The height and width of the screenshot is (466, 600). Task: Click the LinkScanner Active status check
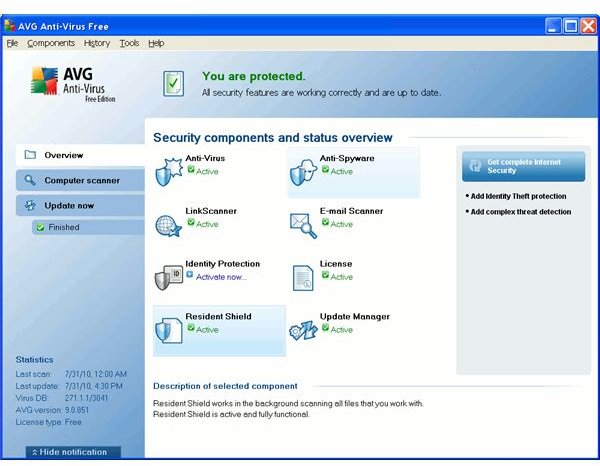(x=191, y=222)
